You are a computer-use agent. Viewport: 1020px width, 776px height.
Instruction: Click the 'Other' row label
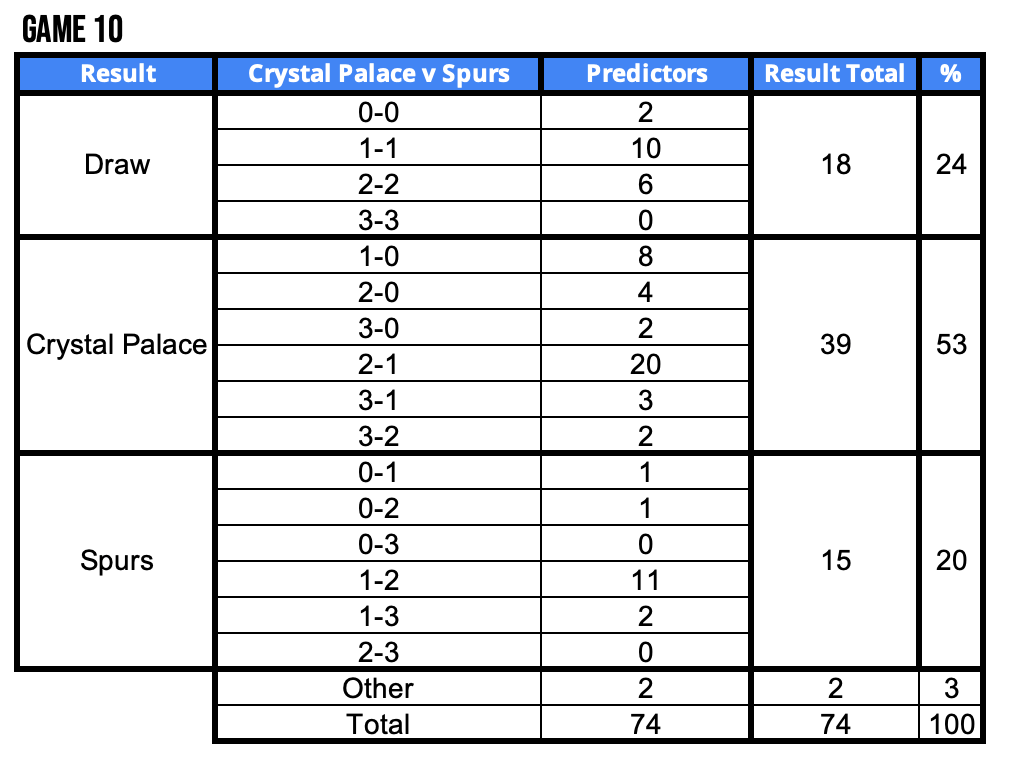coord(378,688)
